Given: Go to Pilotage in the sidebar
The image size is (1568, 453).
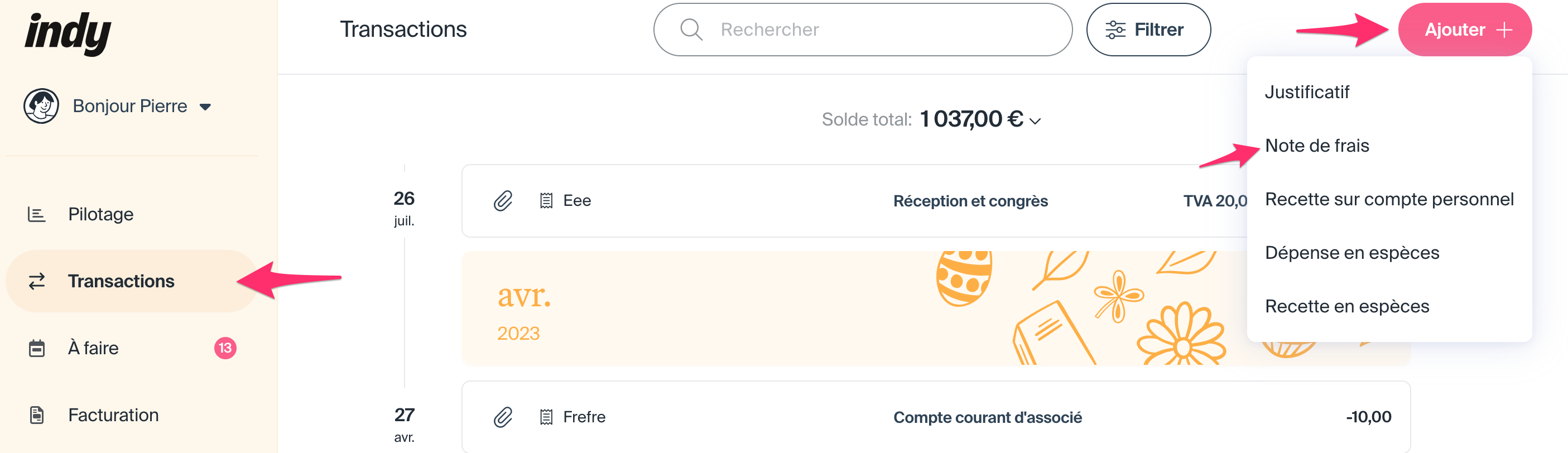Looking at the screenshot, I should point(100,214).
